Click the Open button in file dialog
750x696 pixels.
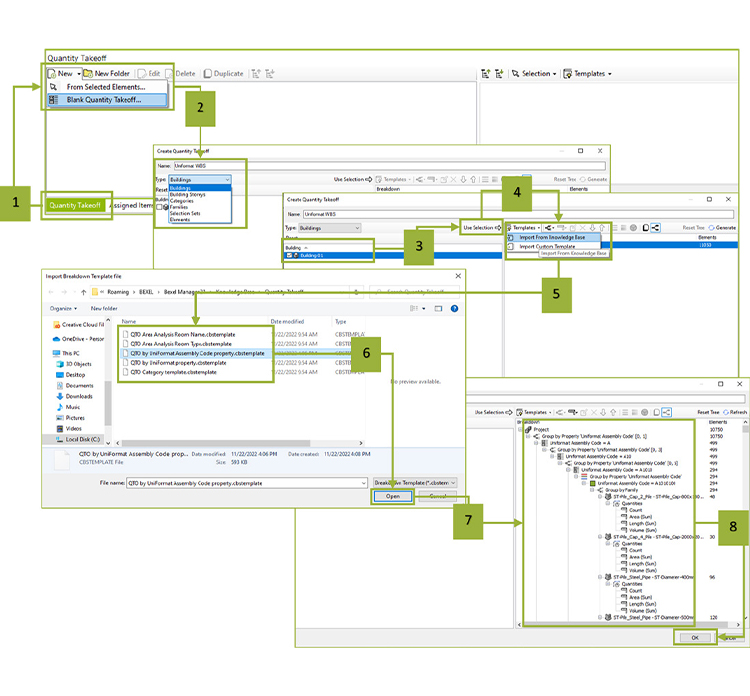[392, 496]
